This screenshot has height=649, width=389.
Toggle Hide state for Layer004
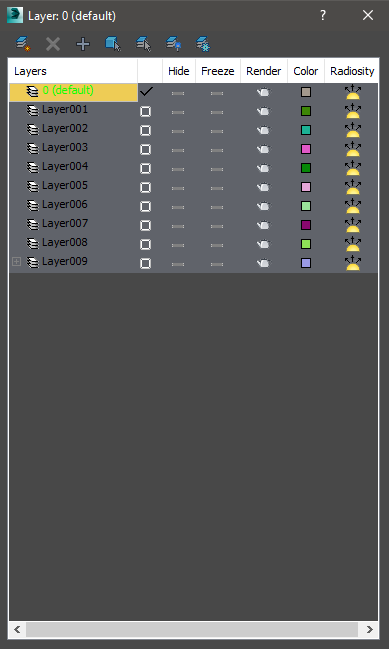coord(178,169)
